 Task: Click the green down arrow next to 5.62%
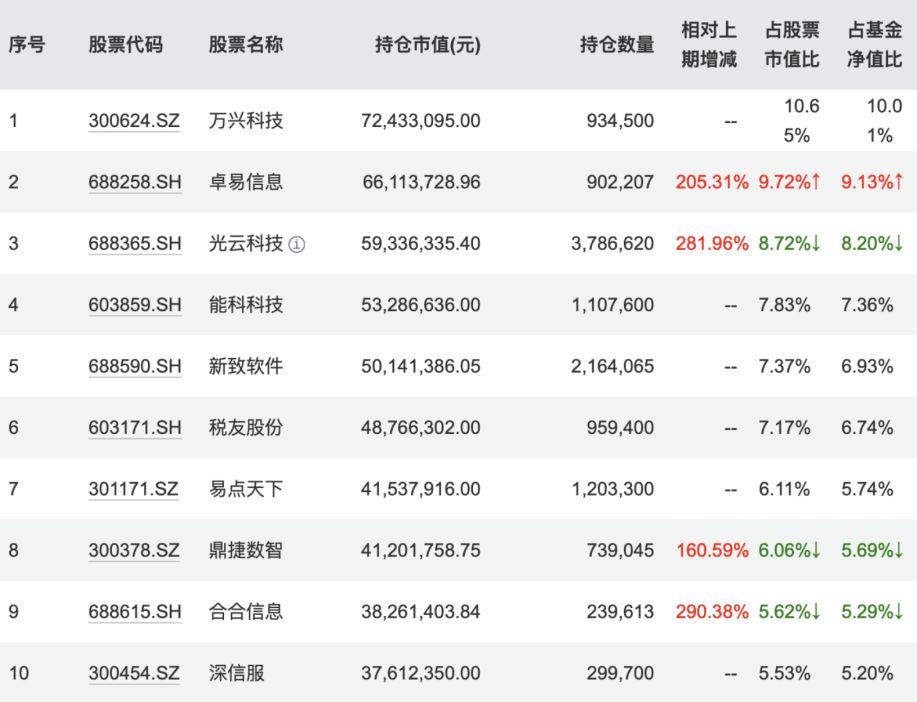(815, 610)
